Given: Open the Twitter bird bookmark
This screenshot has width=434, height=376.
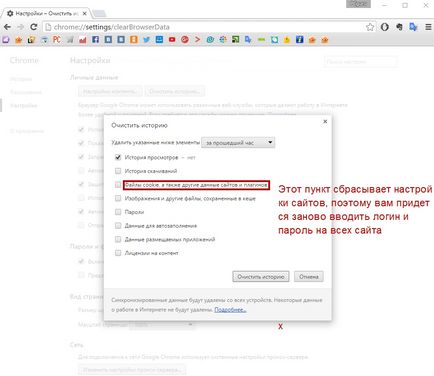Looking at the screenshot, I should coord(146,40).
